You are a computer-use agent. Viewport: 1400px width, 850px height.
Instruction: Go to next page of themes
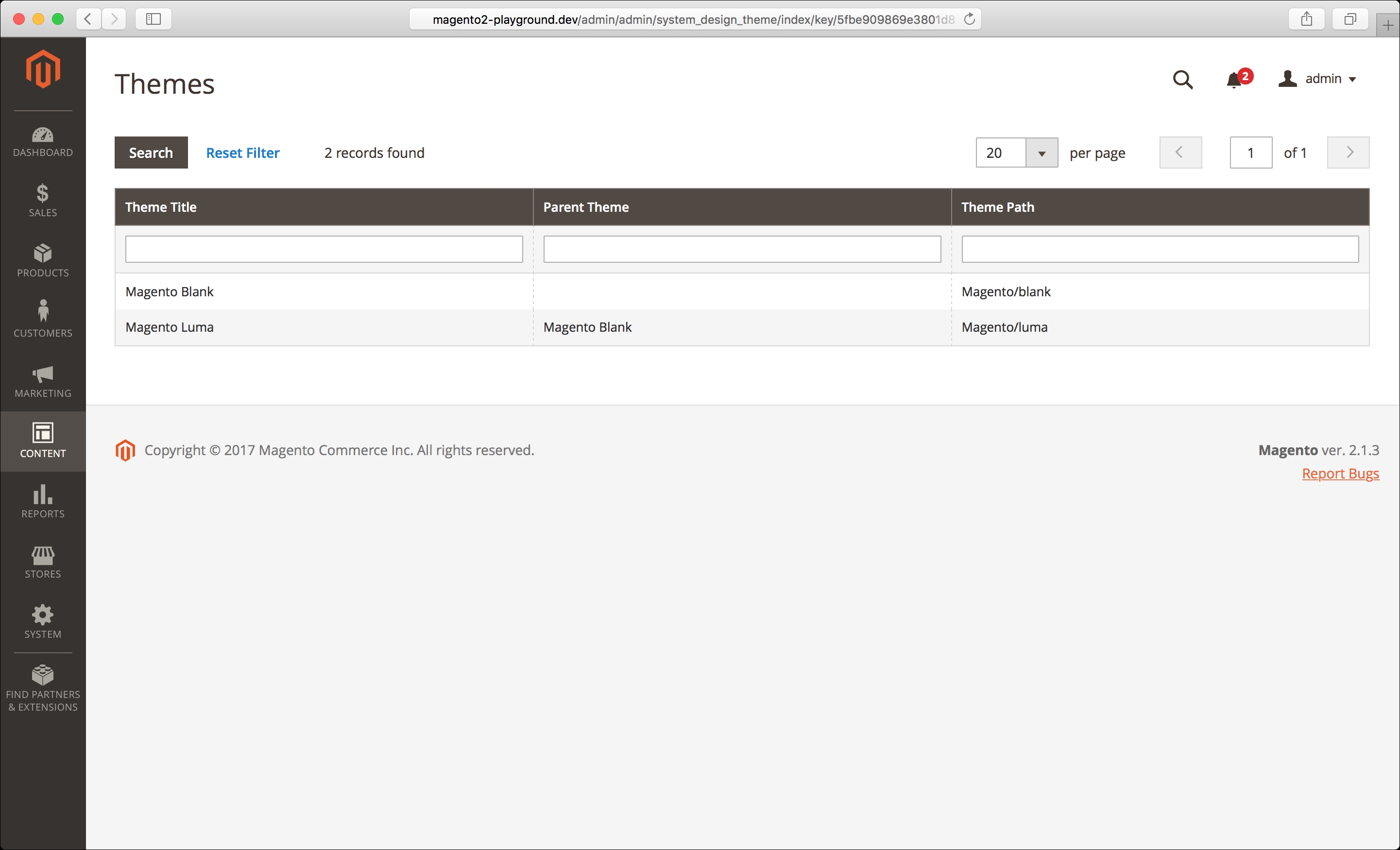click(1349, 153)
